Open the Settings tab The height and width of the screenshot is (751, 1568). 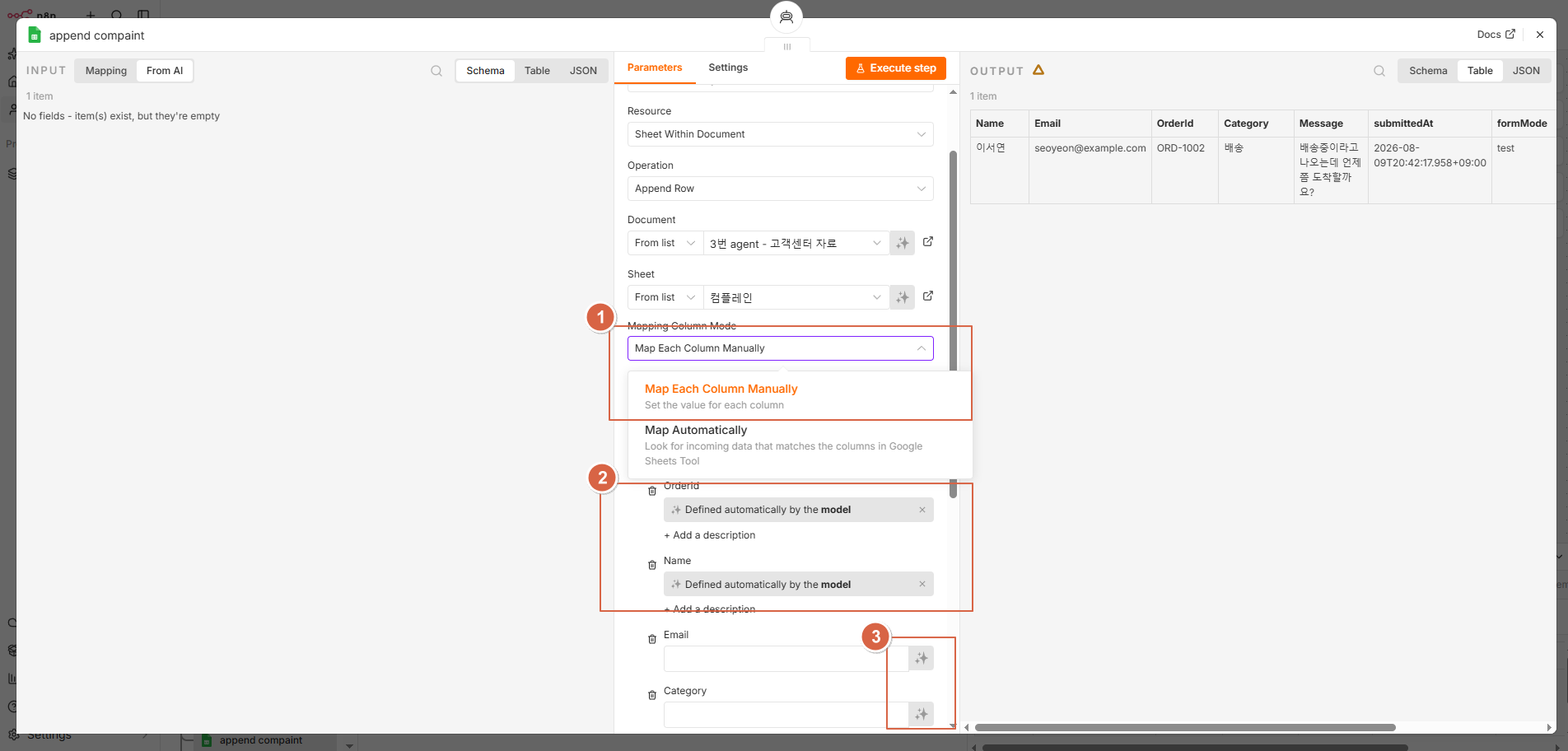(728, 68)
